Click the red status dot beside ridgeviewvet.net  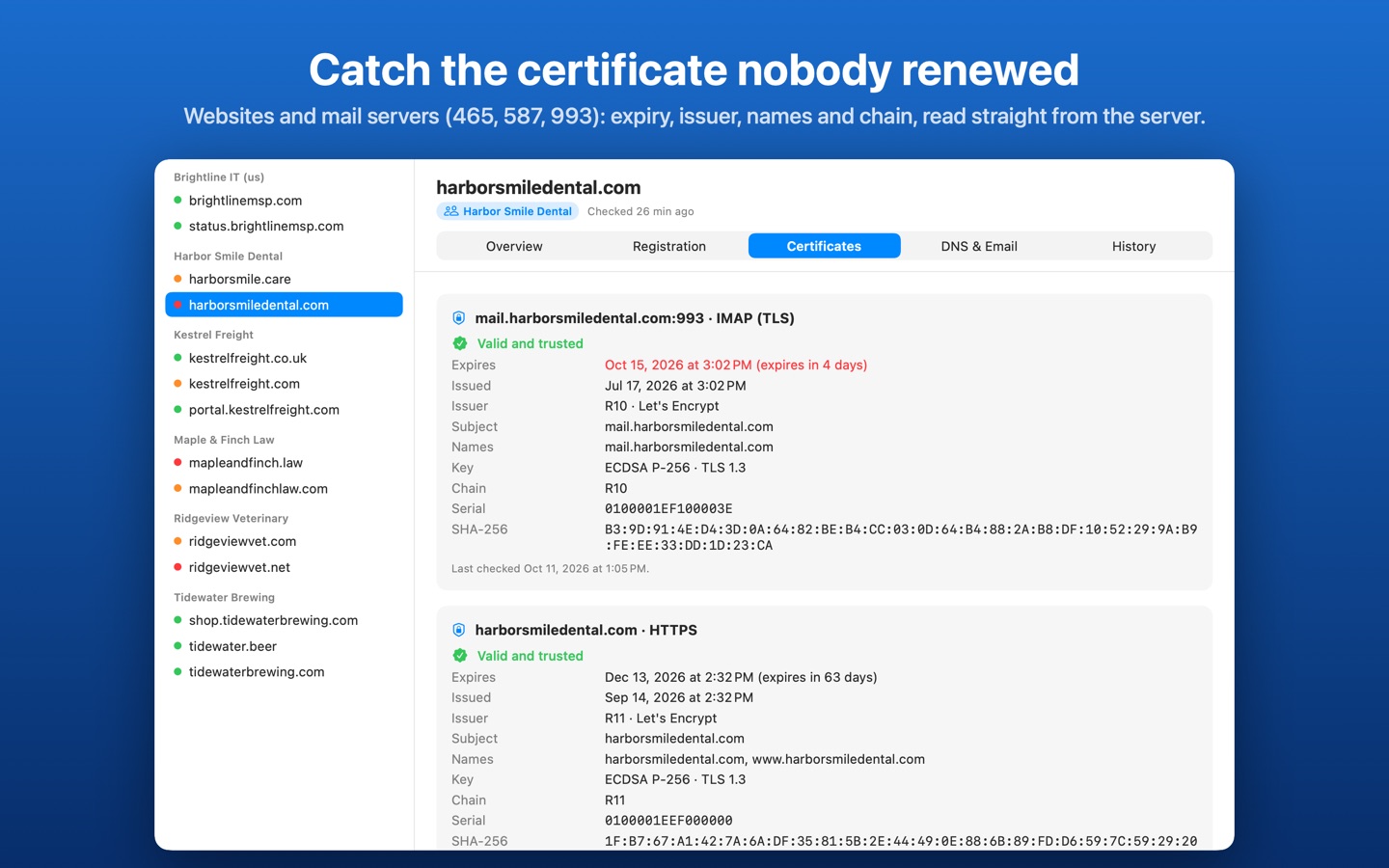click(x=177, y=567)
